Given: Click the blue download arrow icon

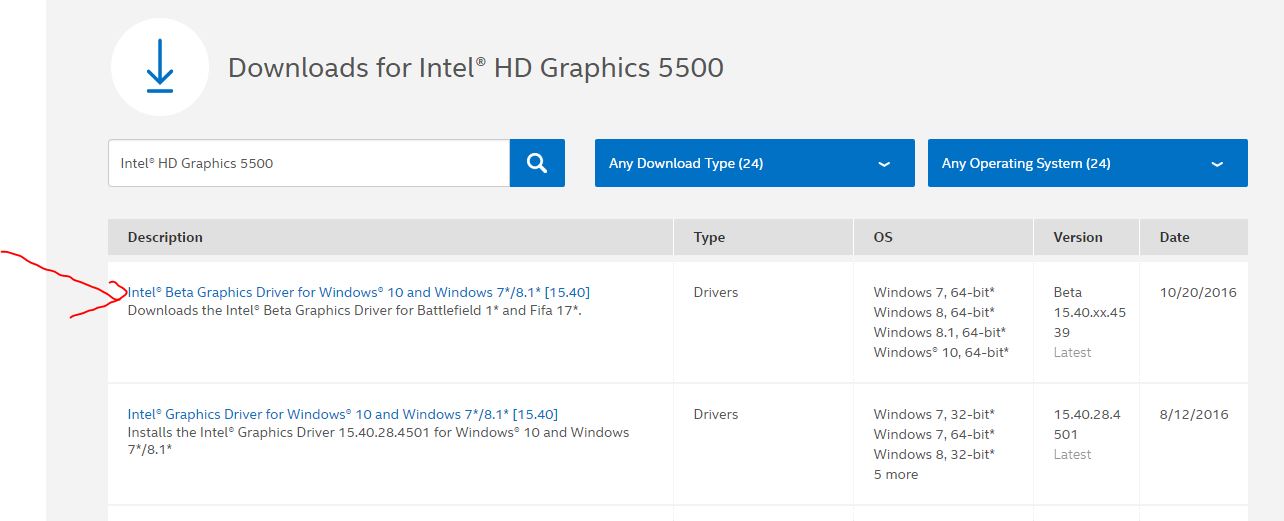Looking at the screenshot, I should point(160,68).
